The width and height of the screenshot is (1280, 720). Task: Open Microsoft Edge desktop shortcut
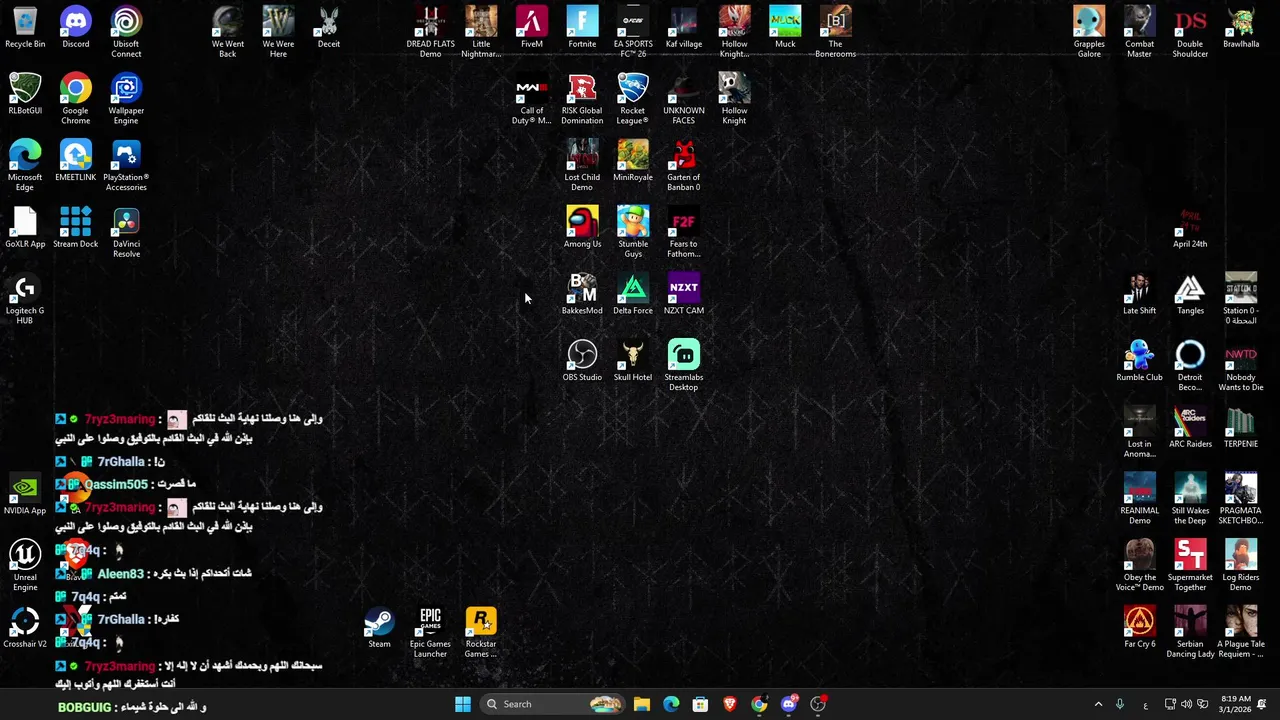(25, 166)
